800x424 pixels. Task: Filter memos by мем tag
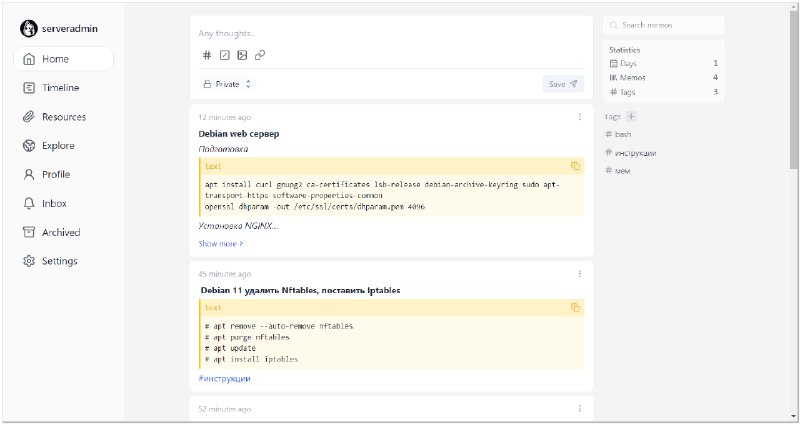coord(618,171)
